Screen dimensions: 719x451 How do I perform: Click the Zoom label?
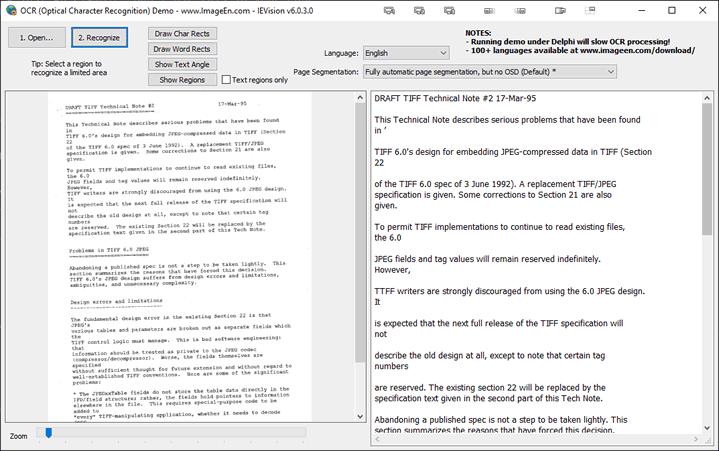[18, 436]
